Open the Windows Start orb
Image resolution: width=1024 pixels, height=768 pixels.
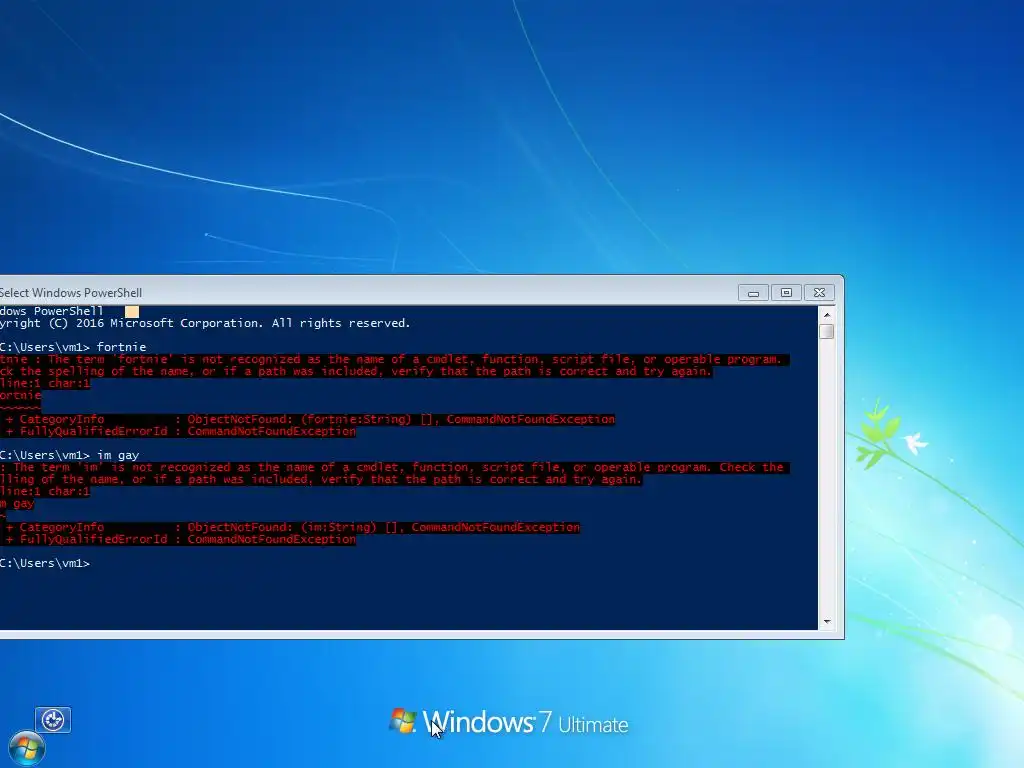(x=27, y=748)
